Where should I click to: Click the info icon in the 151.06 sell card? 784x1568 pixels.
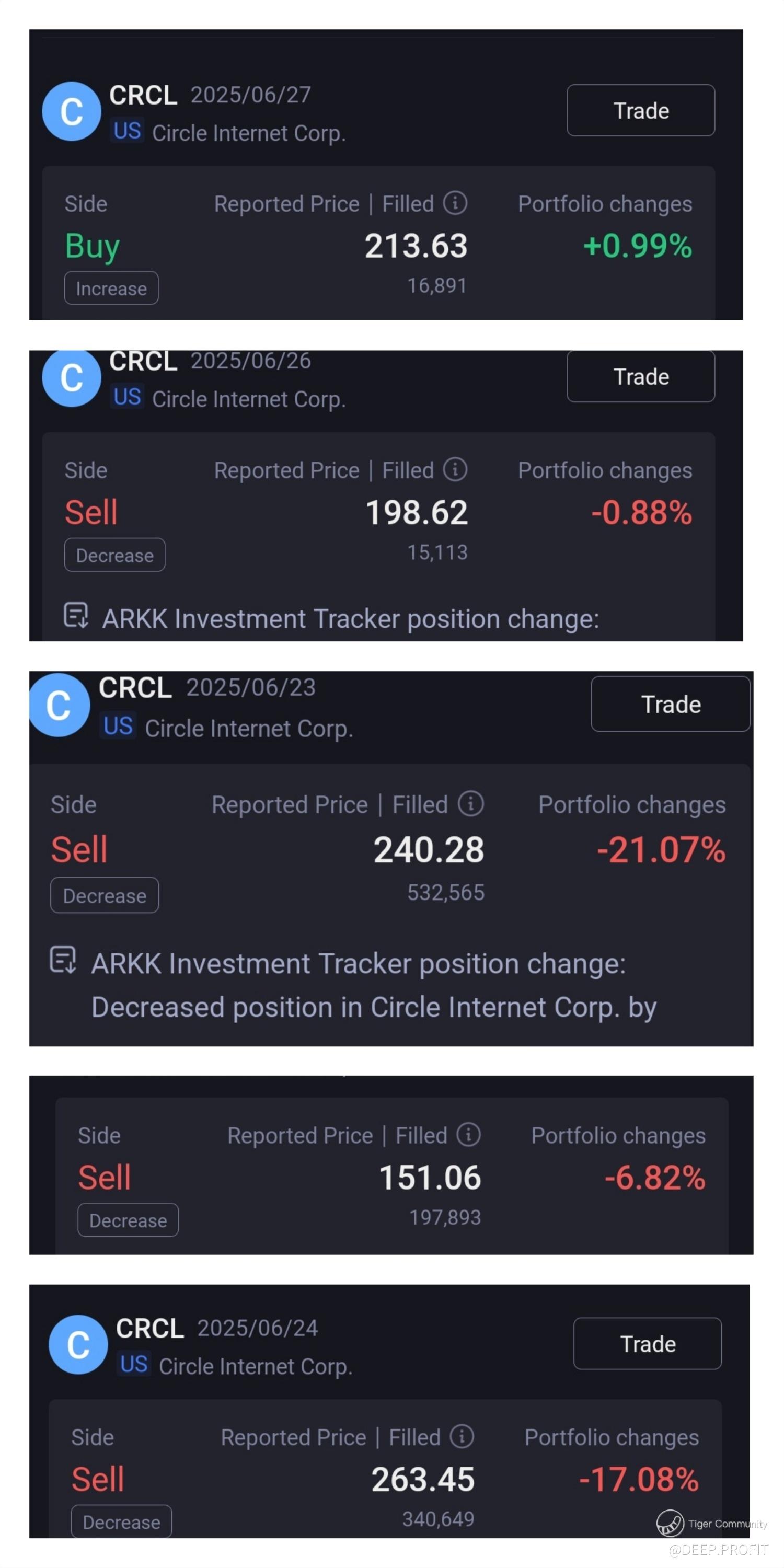468,1134
